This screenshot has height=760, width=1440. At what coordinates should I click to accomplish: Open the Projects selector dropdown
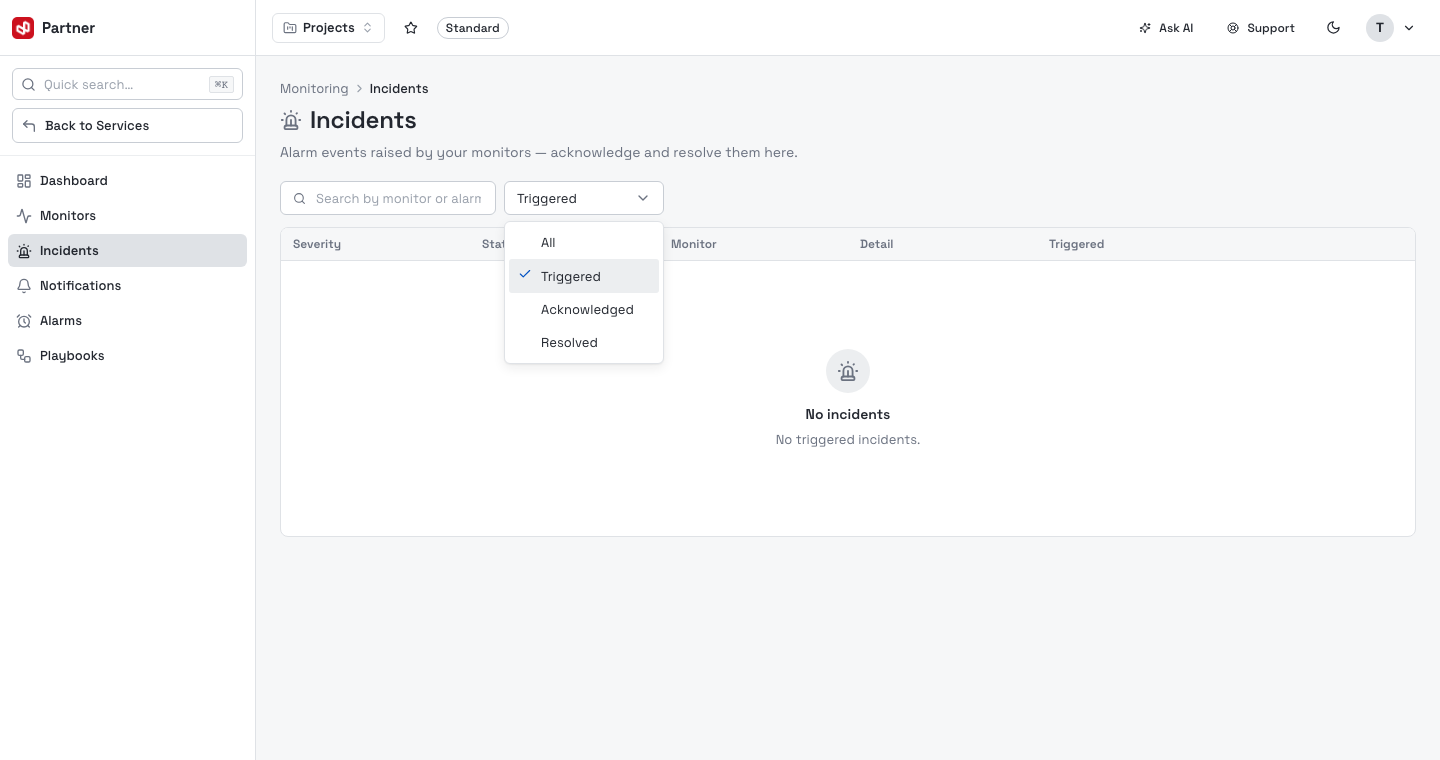click(328, 28)
